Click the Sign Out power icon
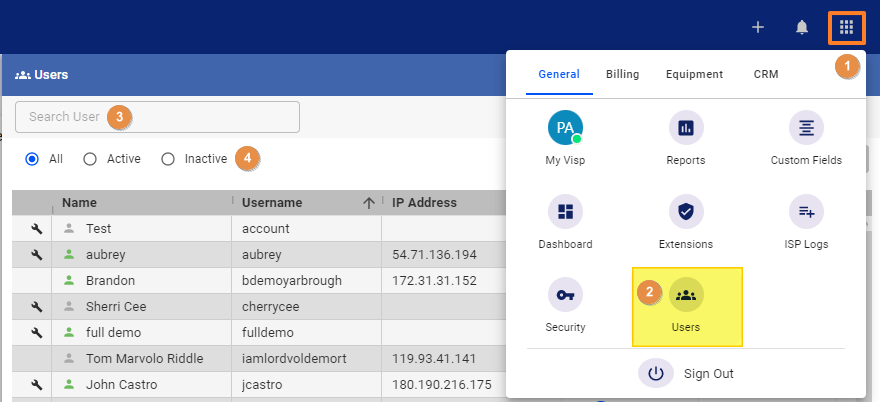The height and width of the screenshot is (402, 880). (x=656, y=373)
